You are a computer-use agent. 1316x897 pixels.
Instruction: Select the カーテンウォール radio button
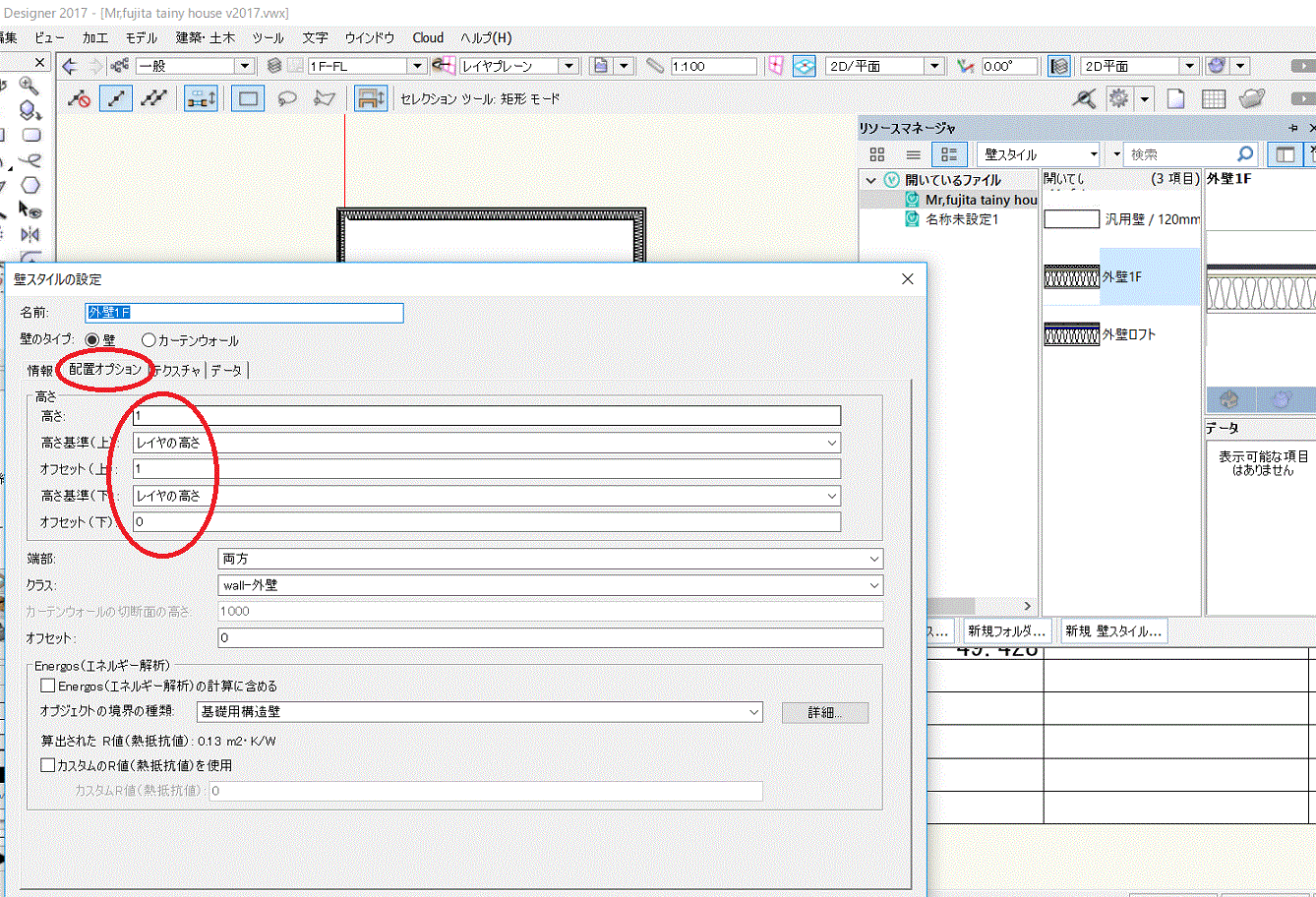(150, 340)
